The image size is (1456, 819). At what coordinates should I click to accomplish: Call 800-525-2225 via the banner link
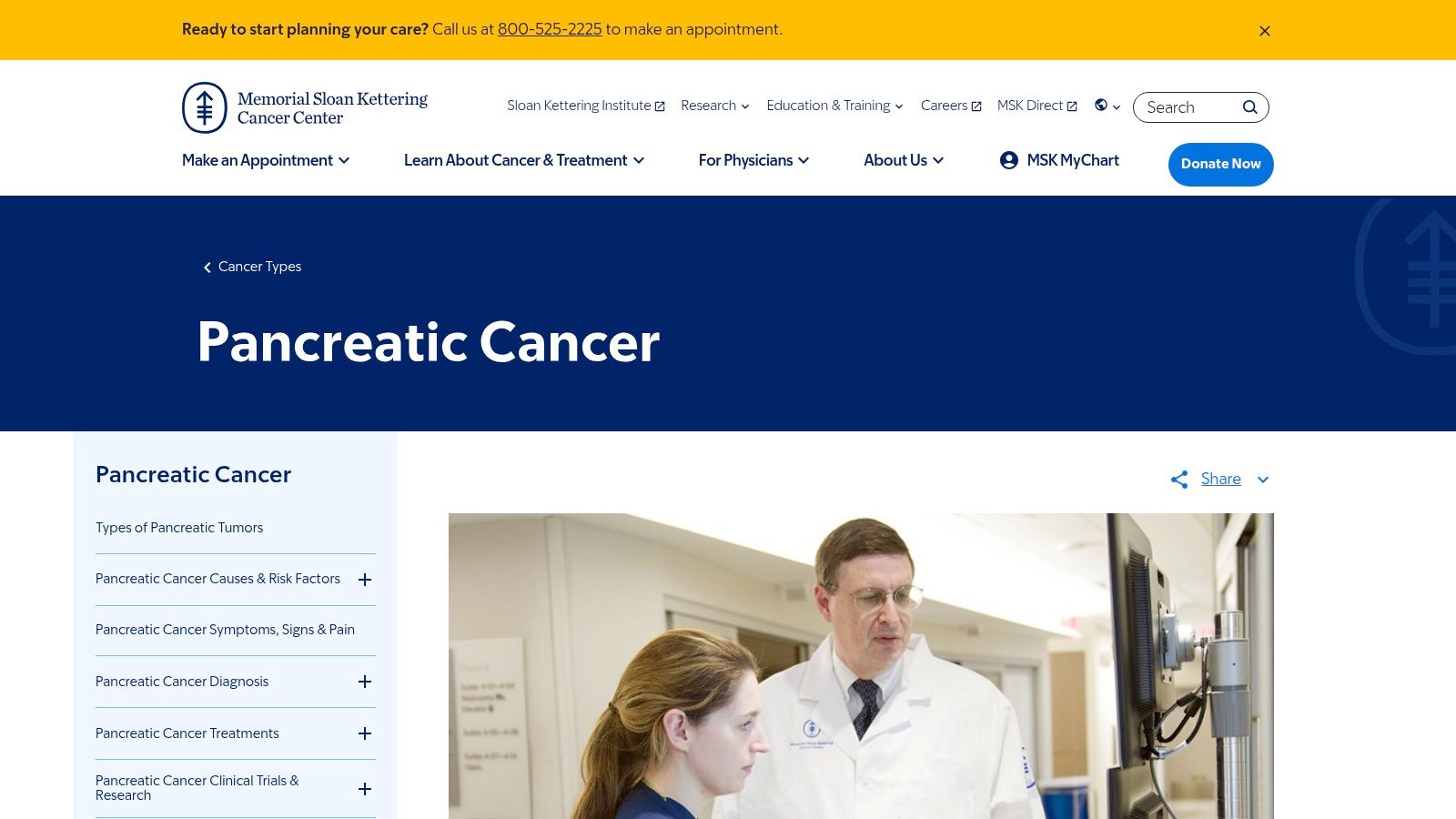click(550, 29)
